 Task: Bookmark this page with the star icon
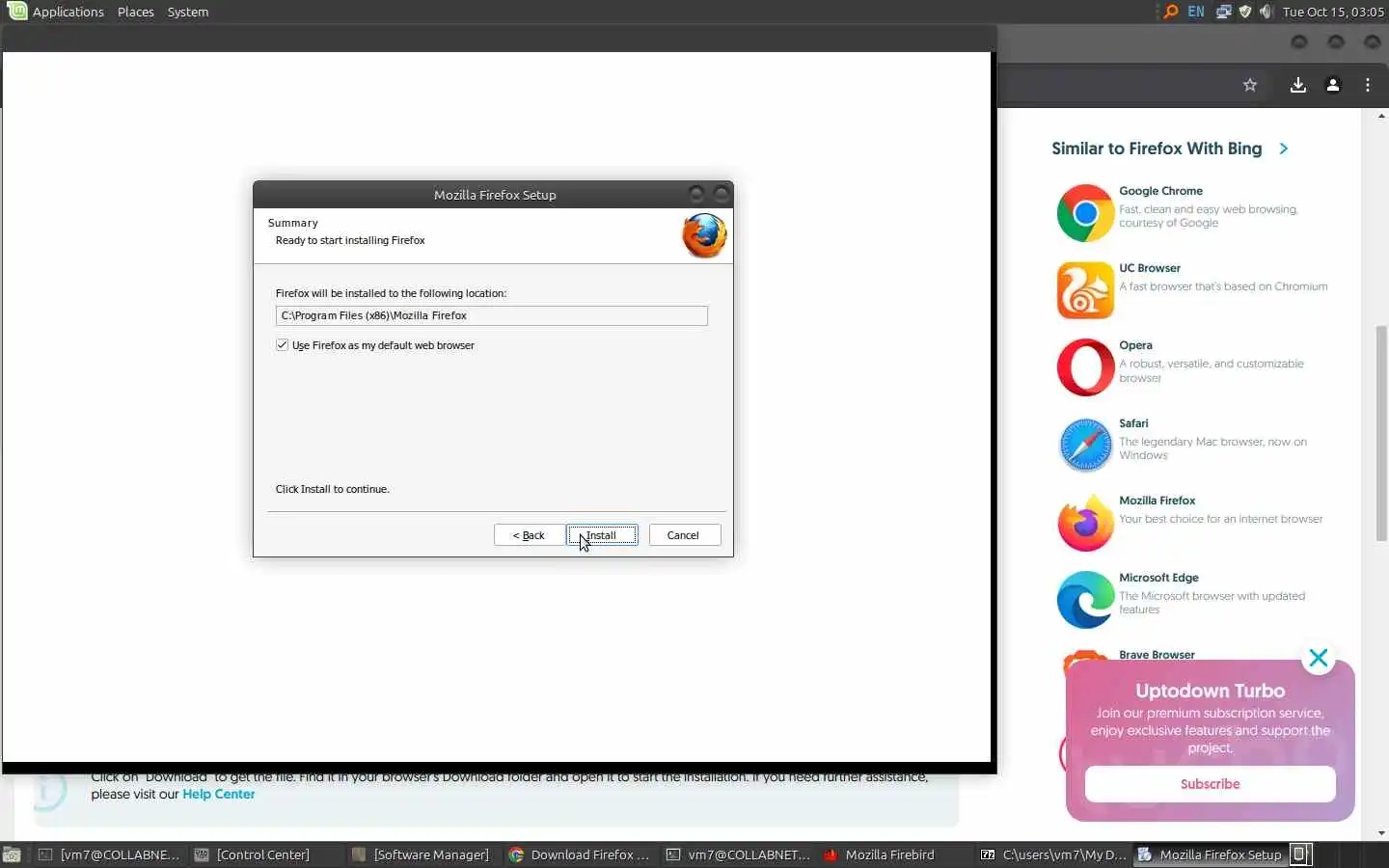[x=1250, y=85]
